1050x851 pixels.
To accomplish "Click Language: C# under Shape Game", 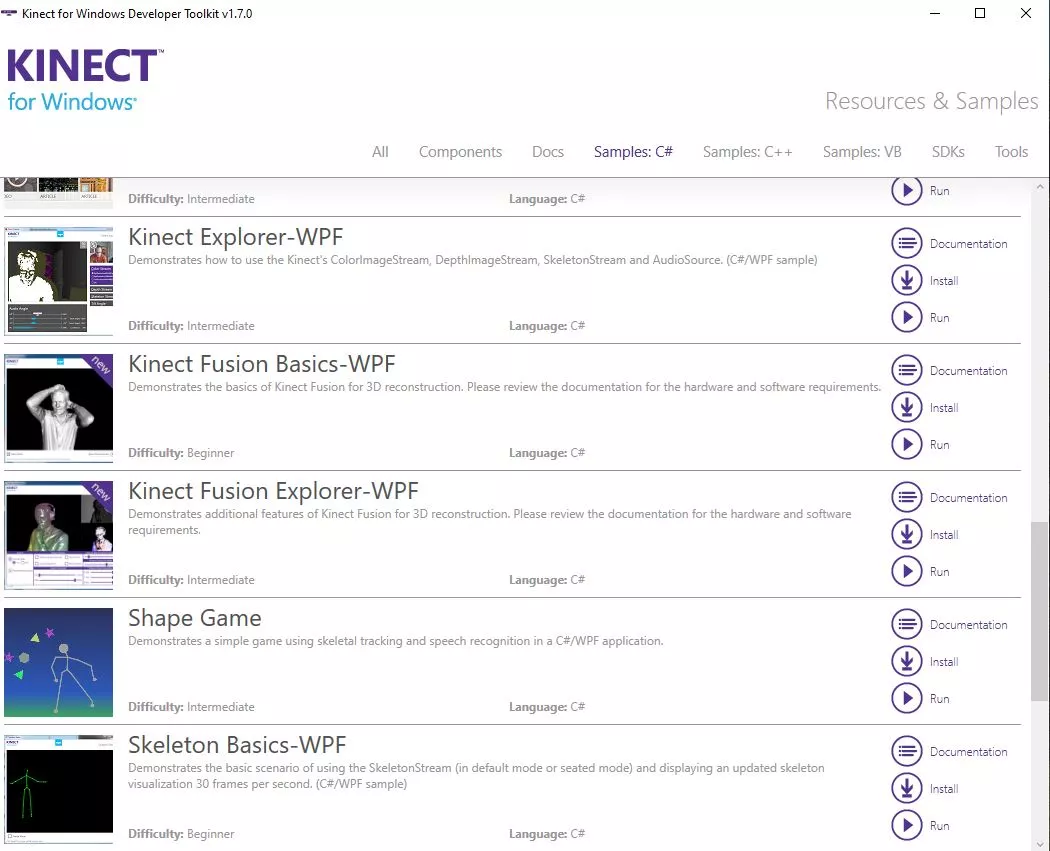I will click(547, 706).
